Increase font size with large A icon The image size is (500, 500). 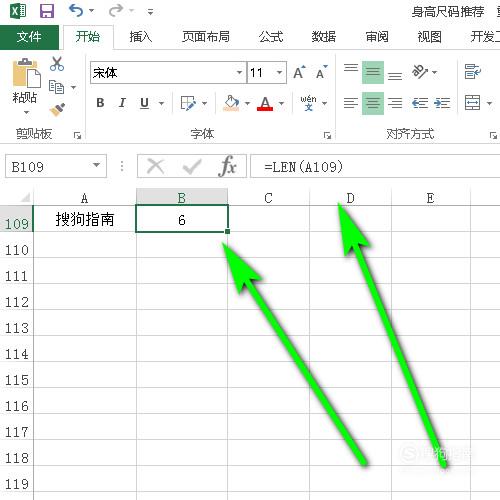[299, 72]
